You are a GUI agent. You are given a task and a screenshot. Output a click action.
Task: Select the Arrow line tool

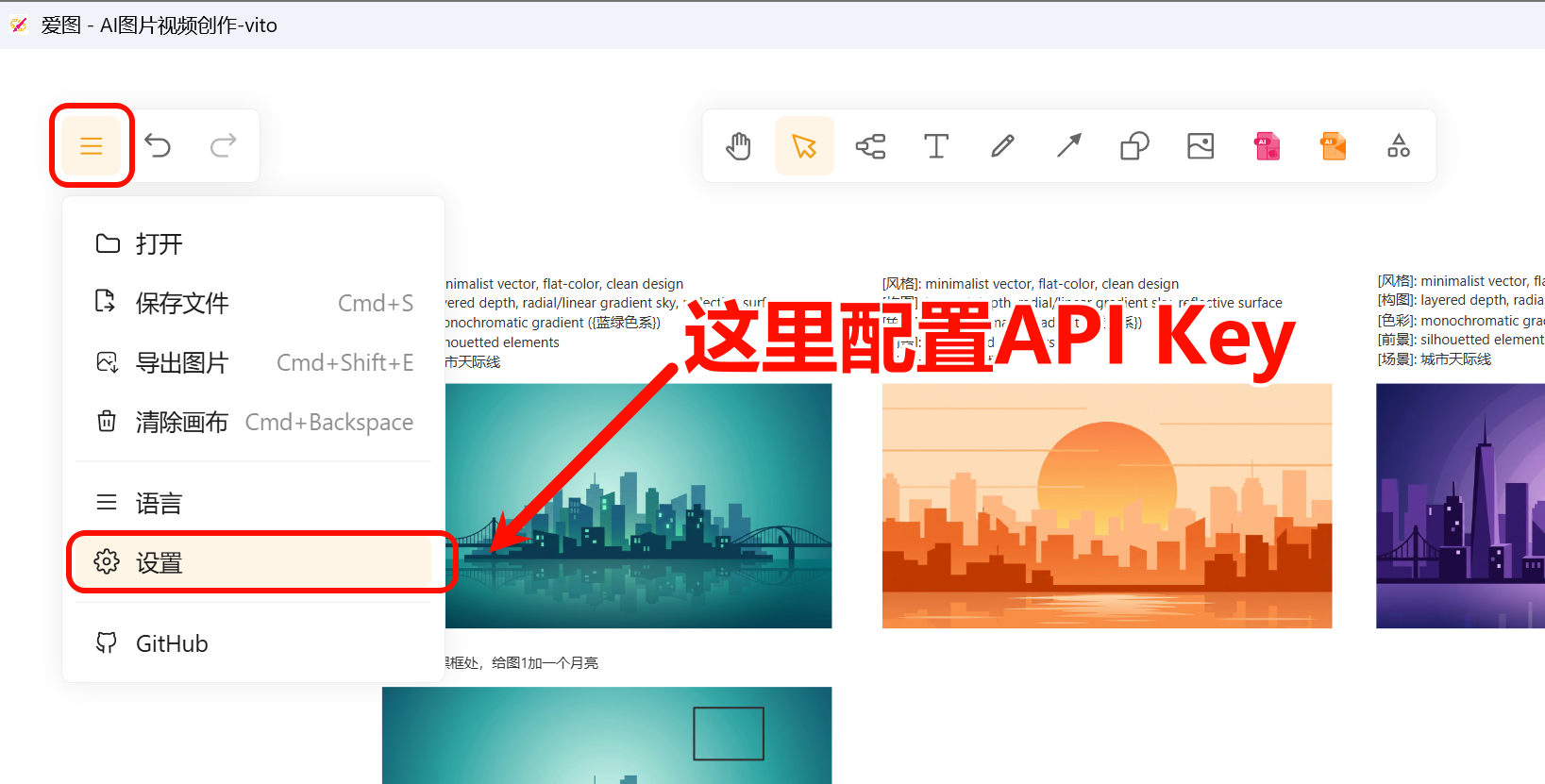coord(1068,146)
